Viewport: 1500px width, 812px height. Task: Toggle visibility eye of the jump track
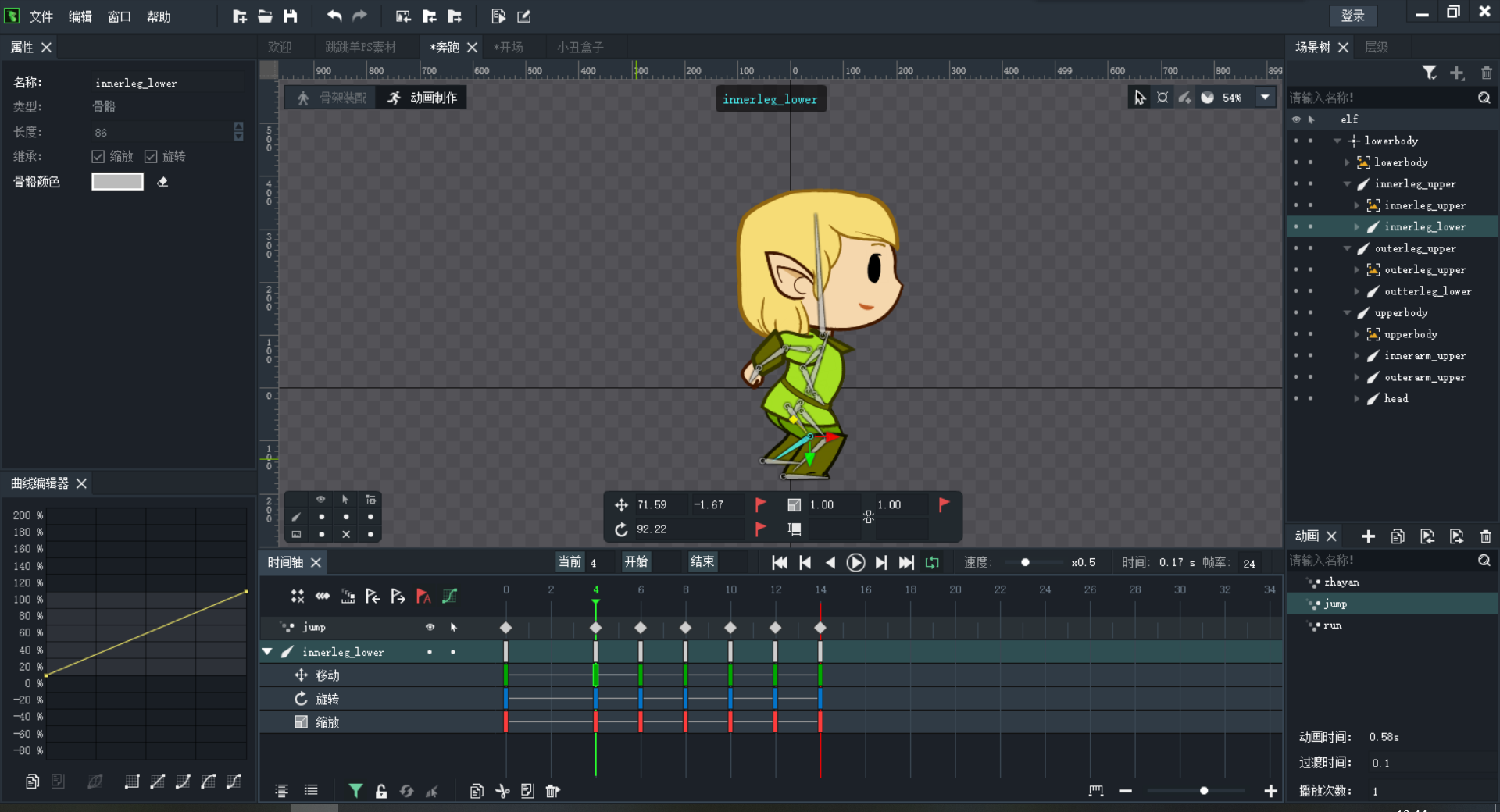click(430, 627)
